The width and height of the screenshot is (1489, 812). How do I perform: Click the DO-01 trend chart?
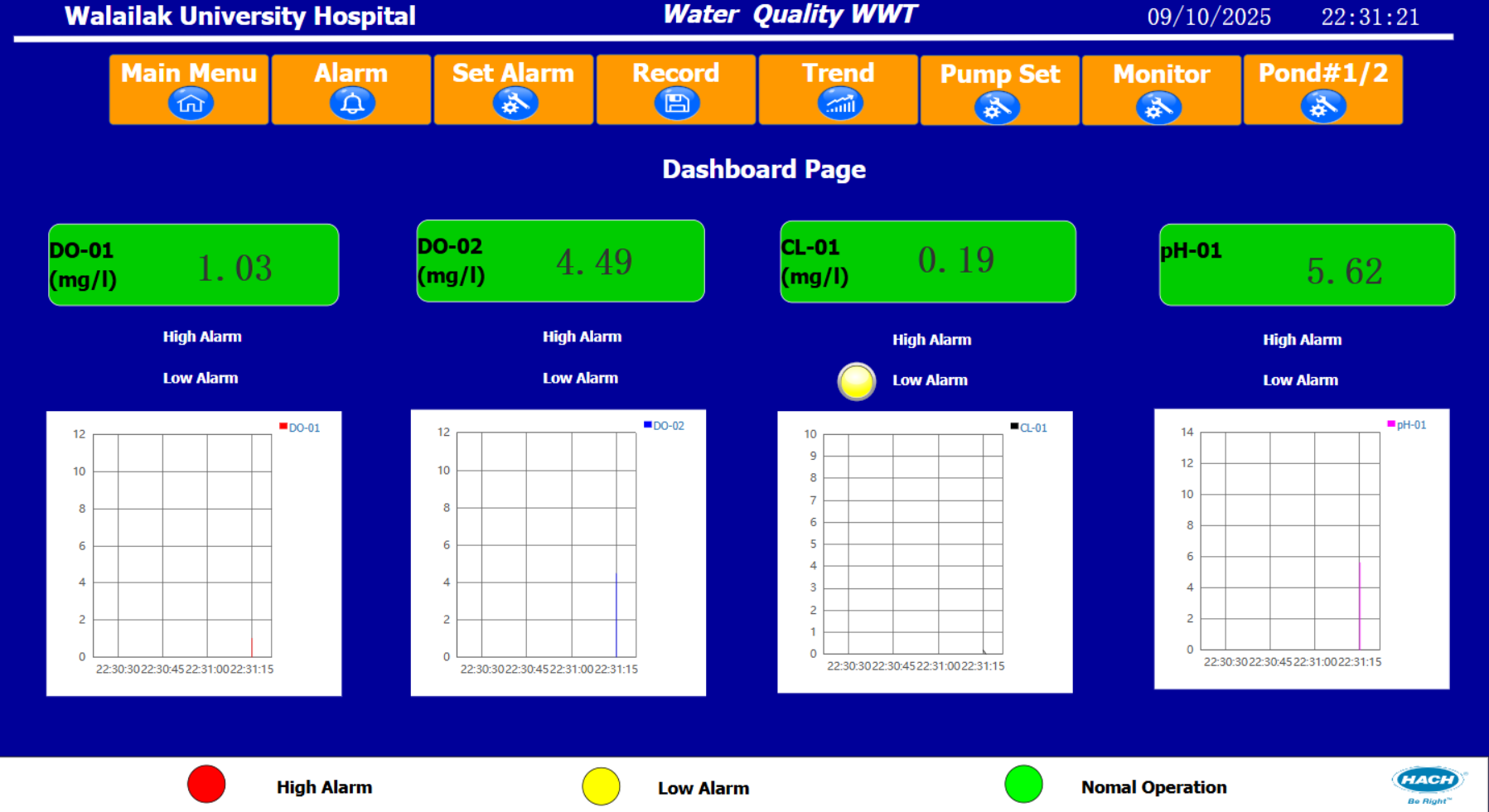[x=194, y=553]
